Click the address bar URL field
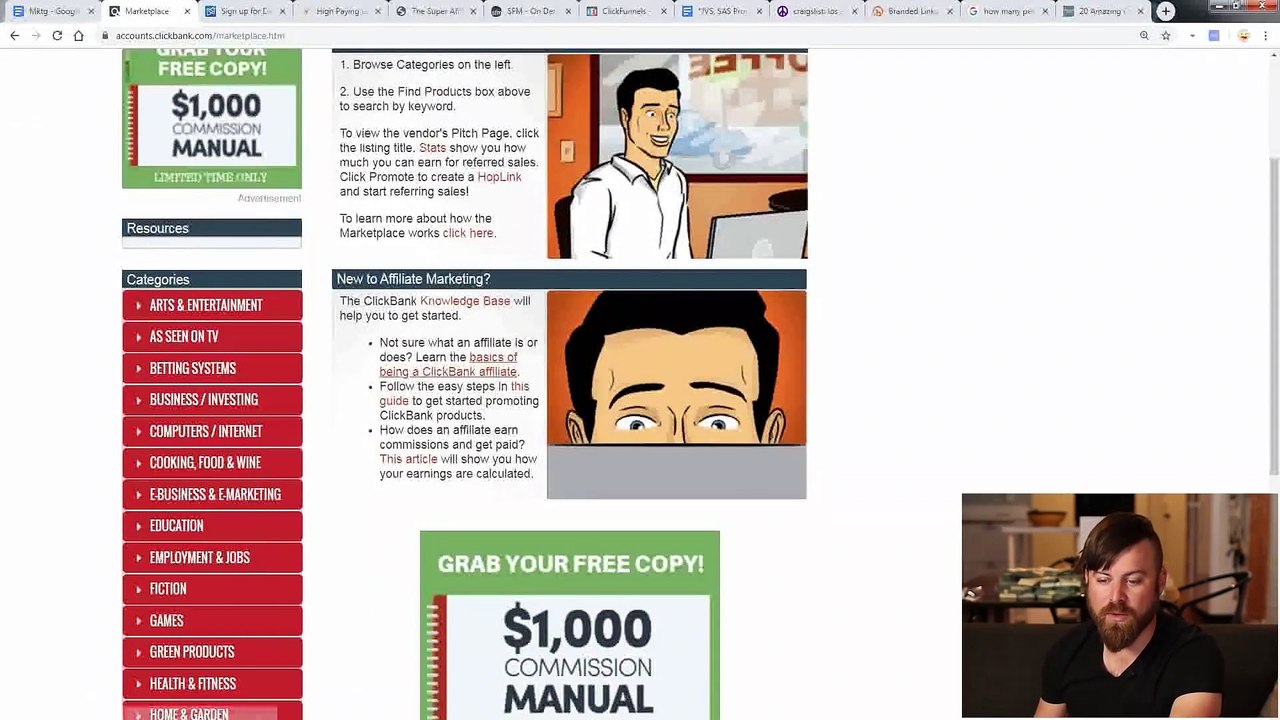 (x=620, y=35)
